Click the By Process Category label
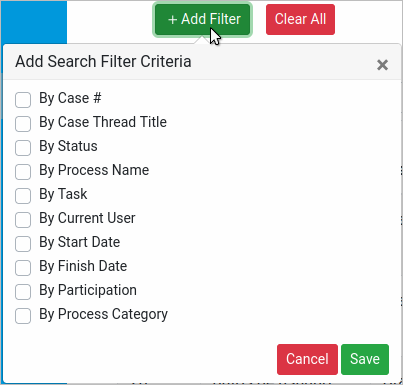The width and height of the screenshot is (403, 385). click(x=103, y=314)
